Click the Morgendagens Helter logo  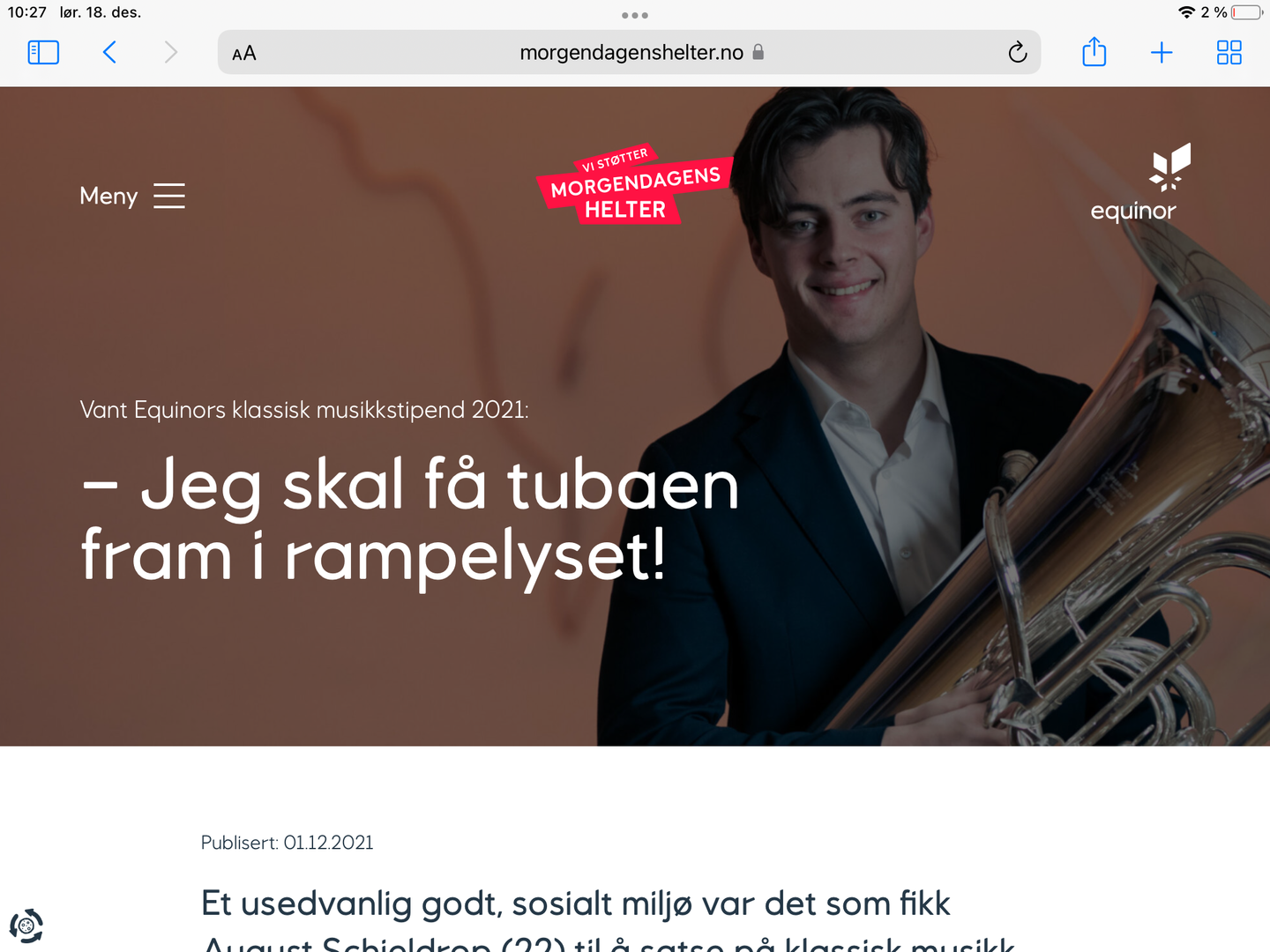(x=635, y=185)
